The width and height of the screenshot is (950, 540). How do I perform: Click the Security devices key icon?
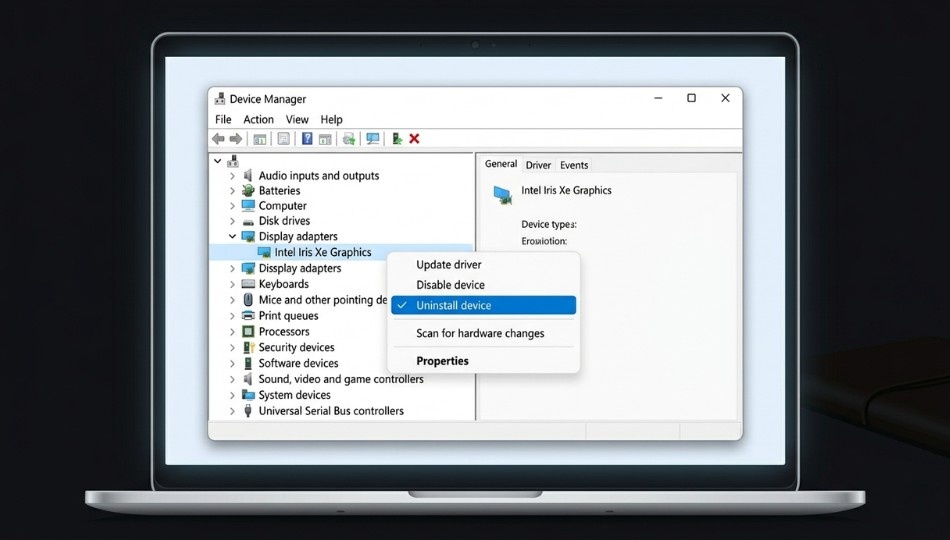[248, 347]
